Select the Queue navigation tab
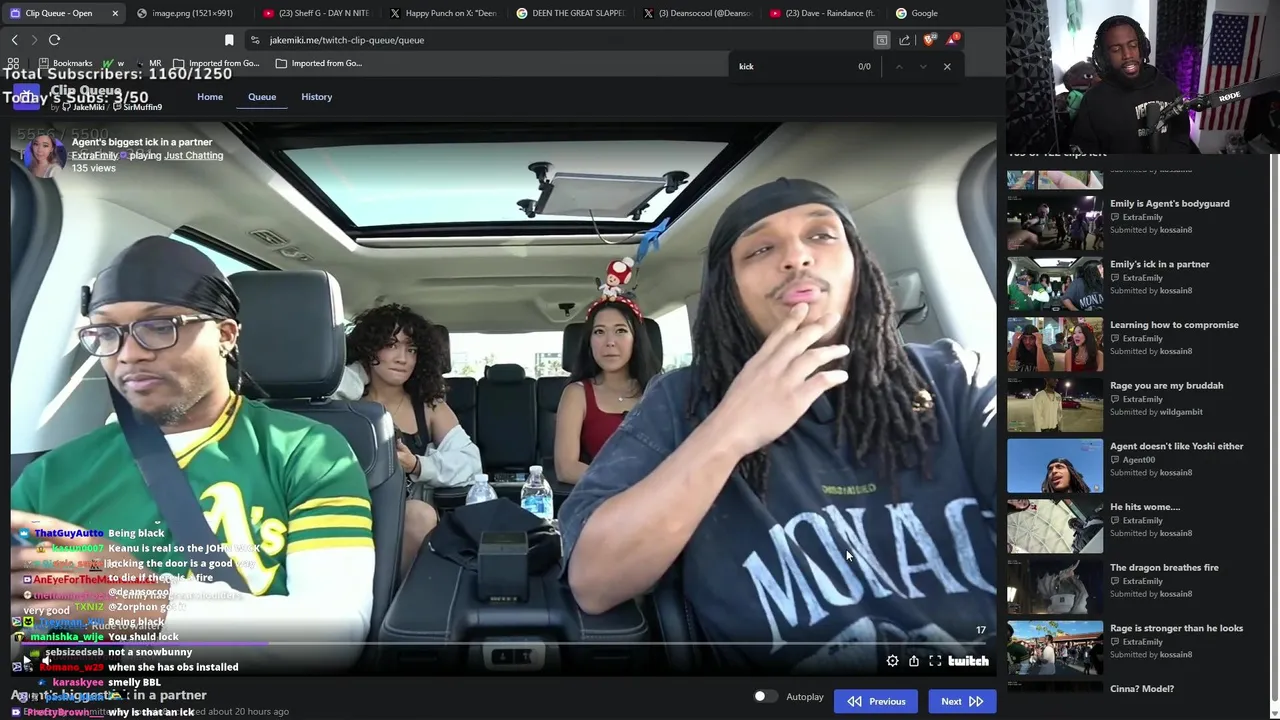Screen dimensions: 1280x720 click(262, 97)
